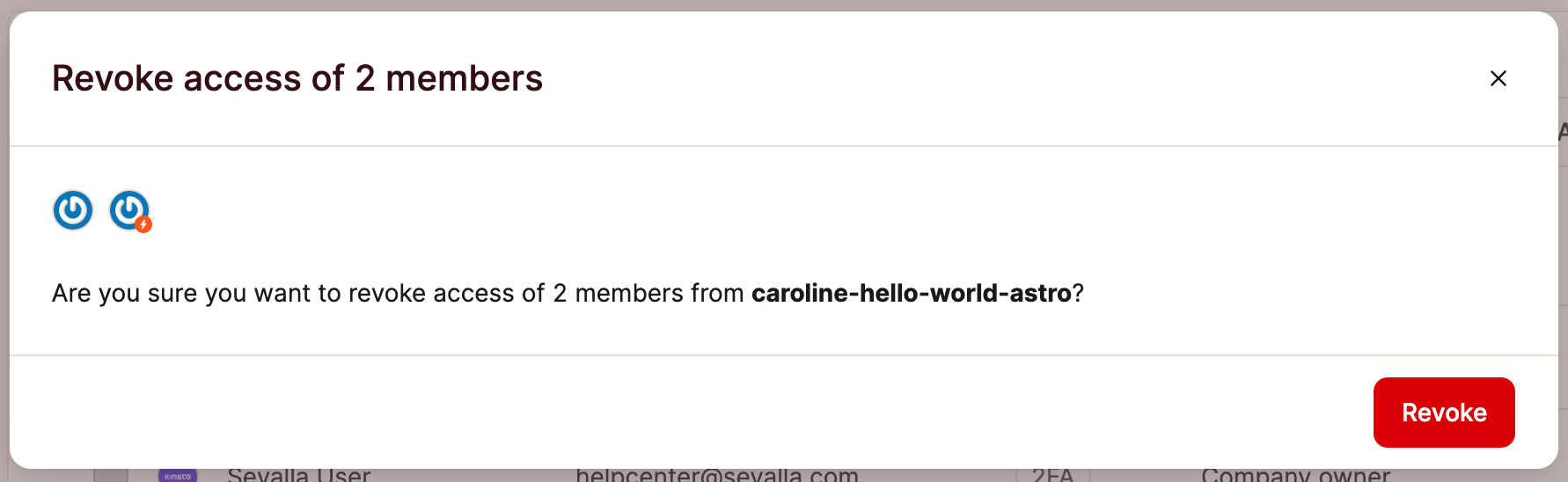Click the cut-off letter at right edge

pos(1563,132)
